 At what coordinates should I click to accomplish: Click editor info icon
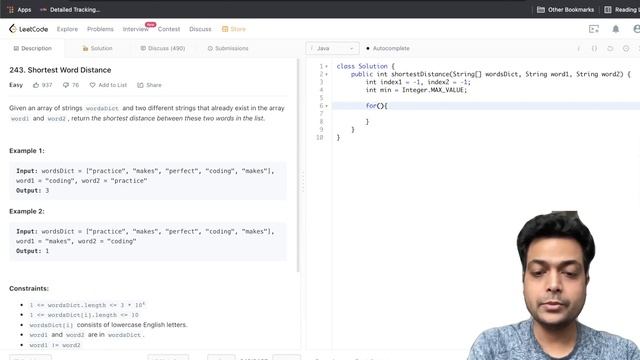click(578, 49)
